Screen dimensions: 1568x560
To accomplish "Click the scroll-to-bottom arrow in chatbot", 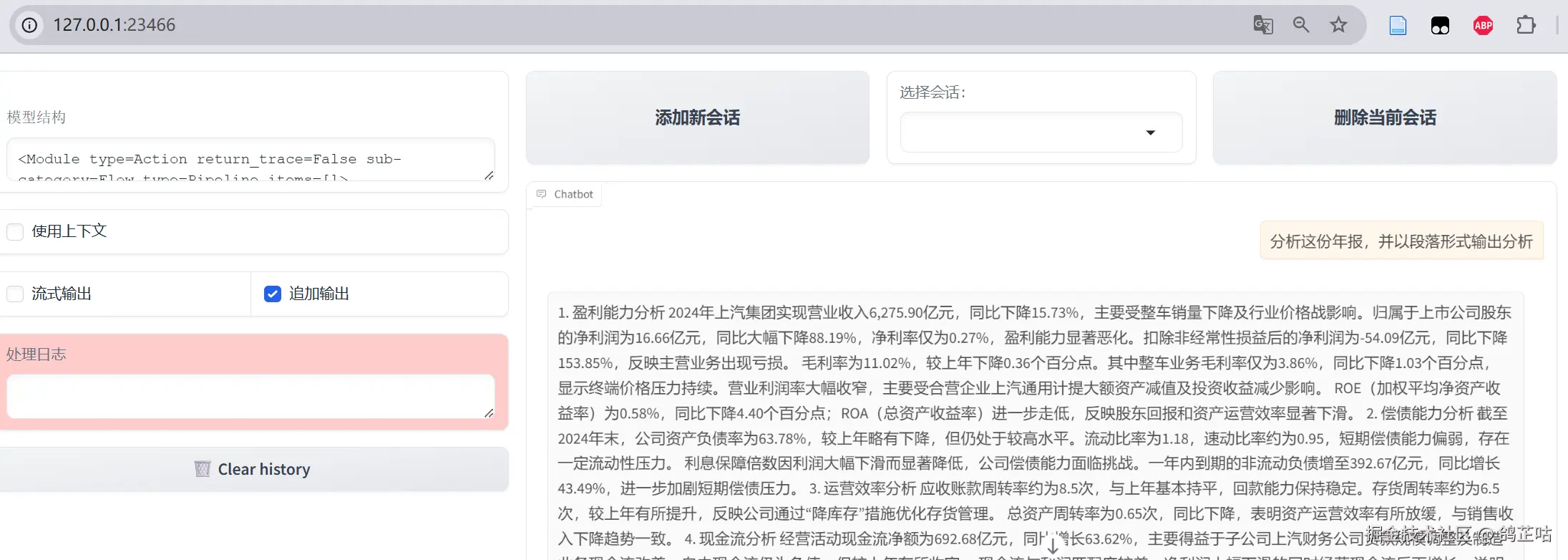I will pos(1053,546).
